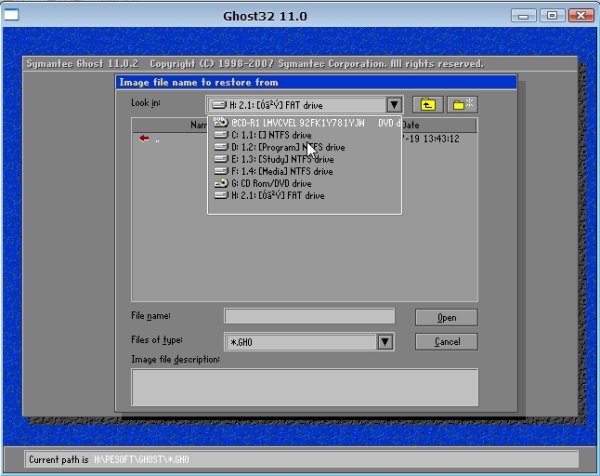Click the Date column header
This screenshot has height=476, width=600.
pos(440,124)
